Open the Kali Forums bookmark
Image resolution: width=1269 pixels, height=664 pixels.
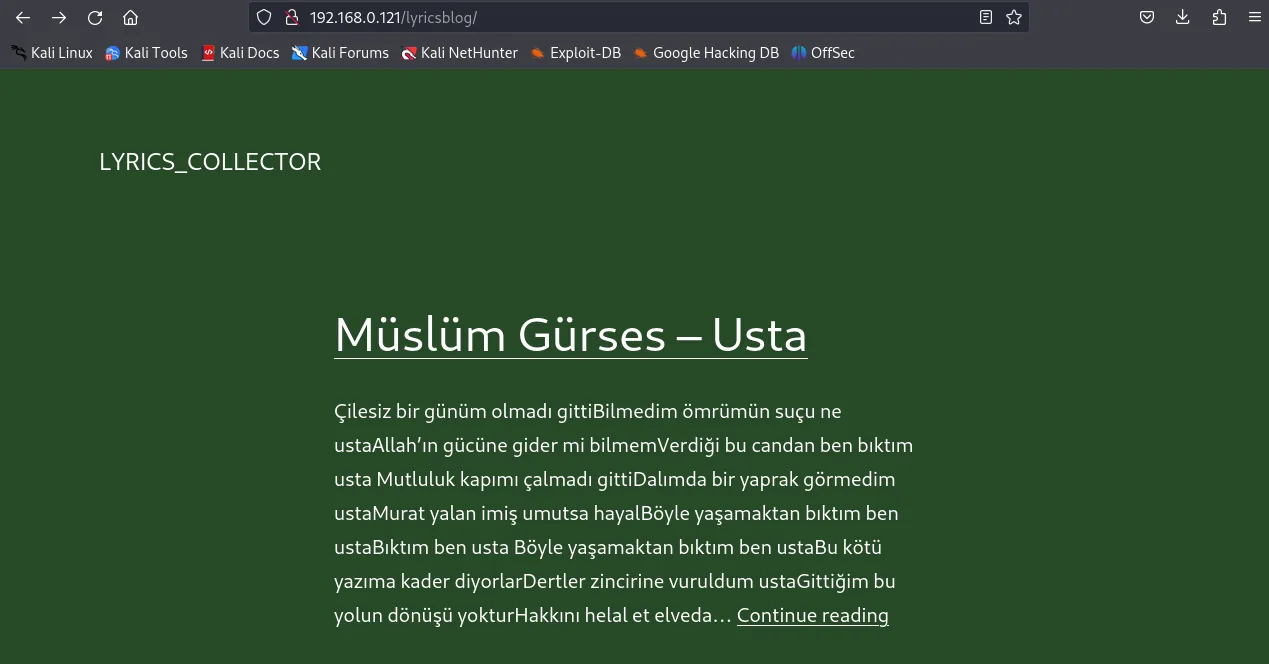(x=340, y=53)
